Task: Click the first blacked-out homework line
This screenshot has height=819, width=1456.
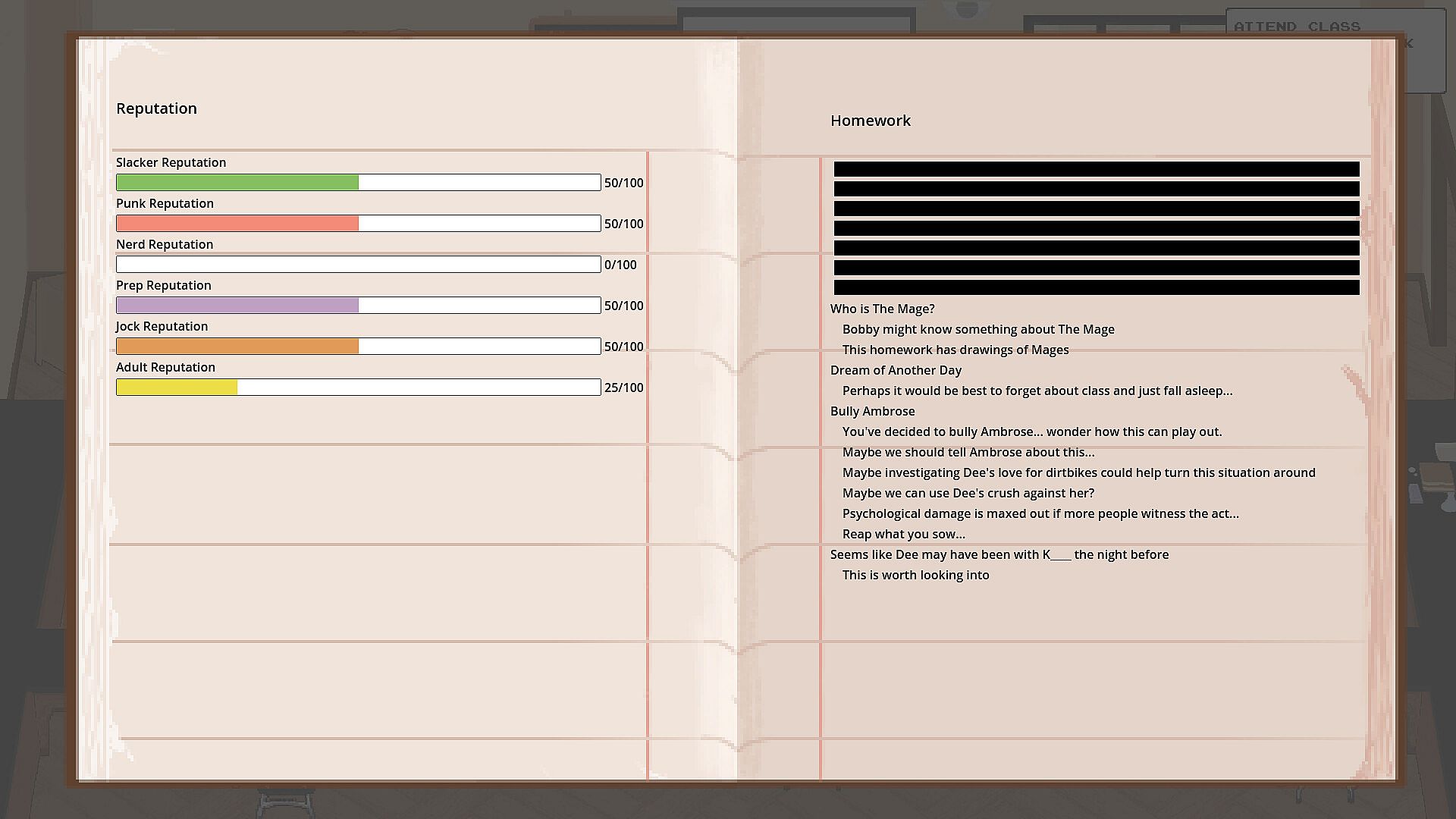Action: [1096, 169]
